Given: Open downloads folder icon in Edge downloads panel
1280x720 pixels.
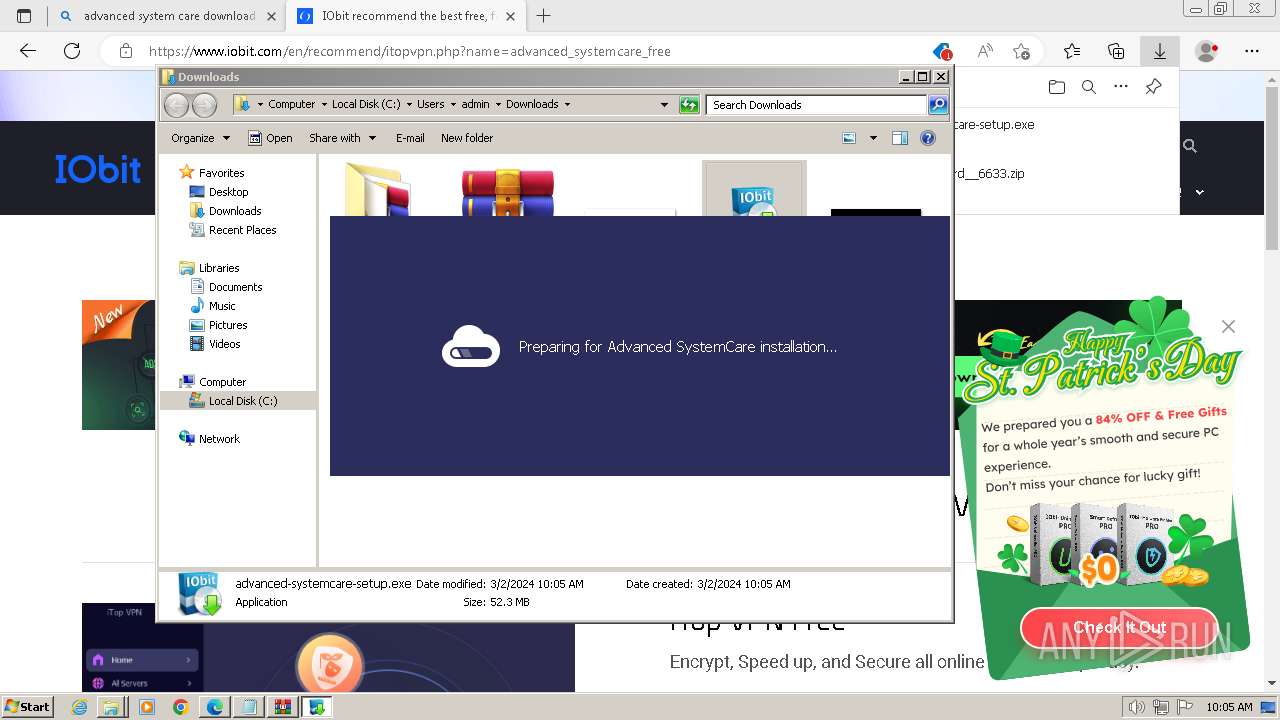Looking at the screenshot, I should (x=1057, y=87).
